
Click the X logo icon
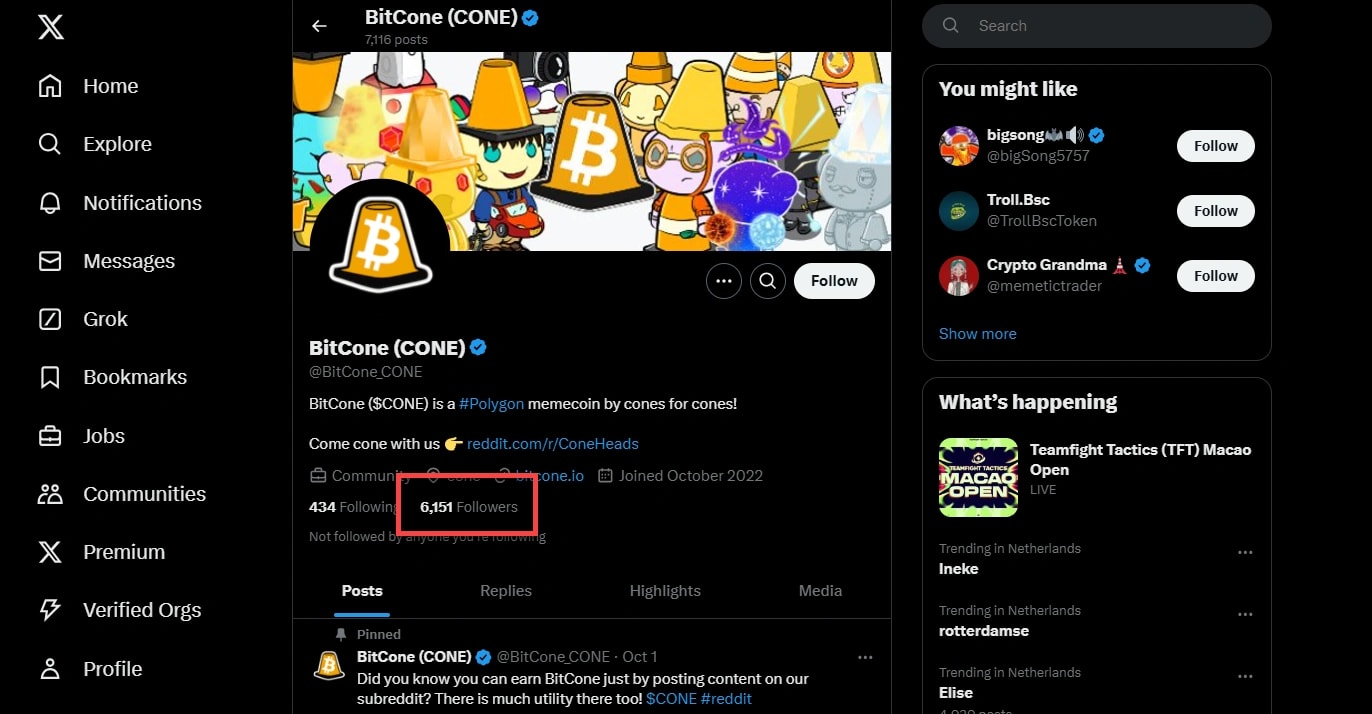[50, 27]
